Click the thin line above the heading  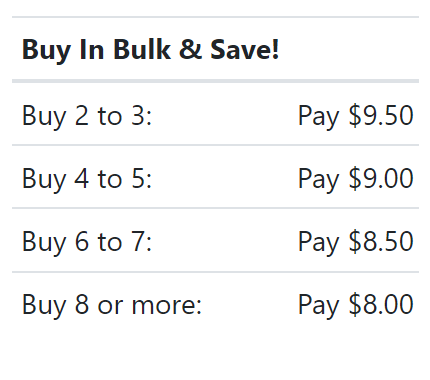pyautogui.click(x=215, y=17)
